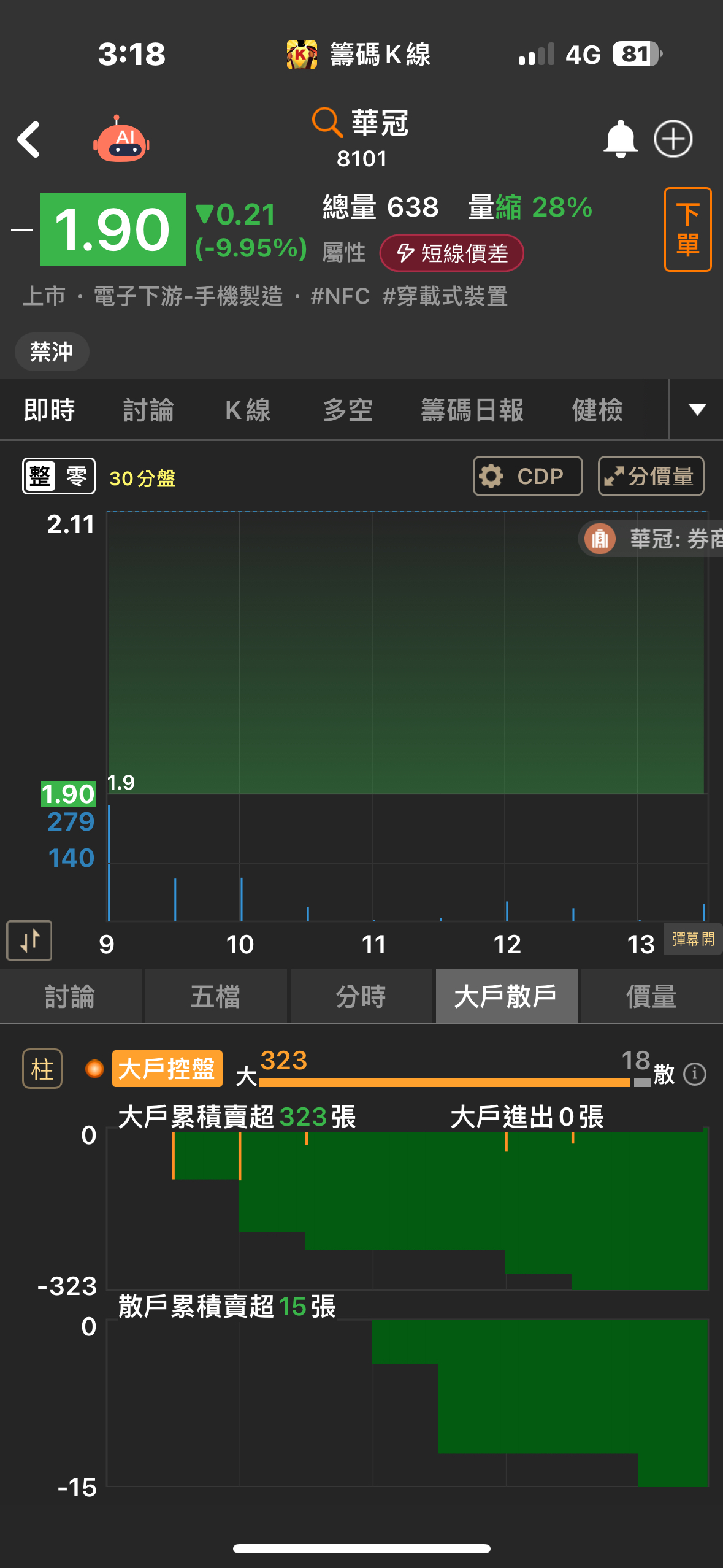Expand the tab list dropdown arrow
723x1568 pixels.
[x=697, y=409]
